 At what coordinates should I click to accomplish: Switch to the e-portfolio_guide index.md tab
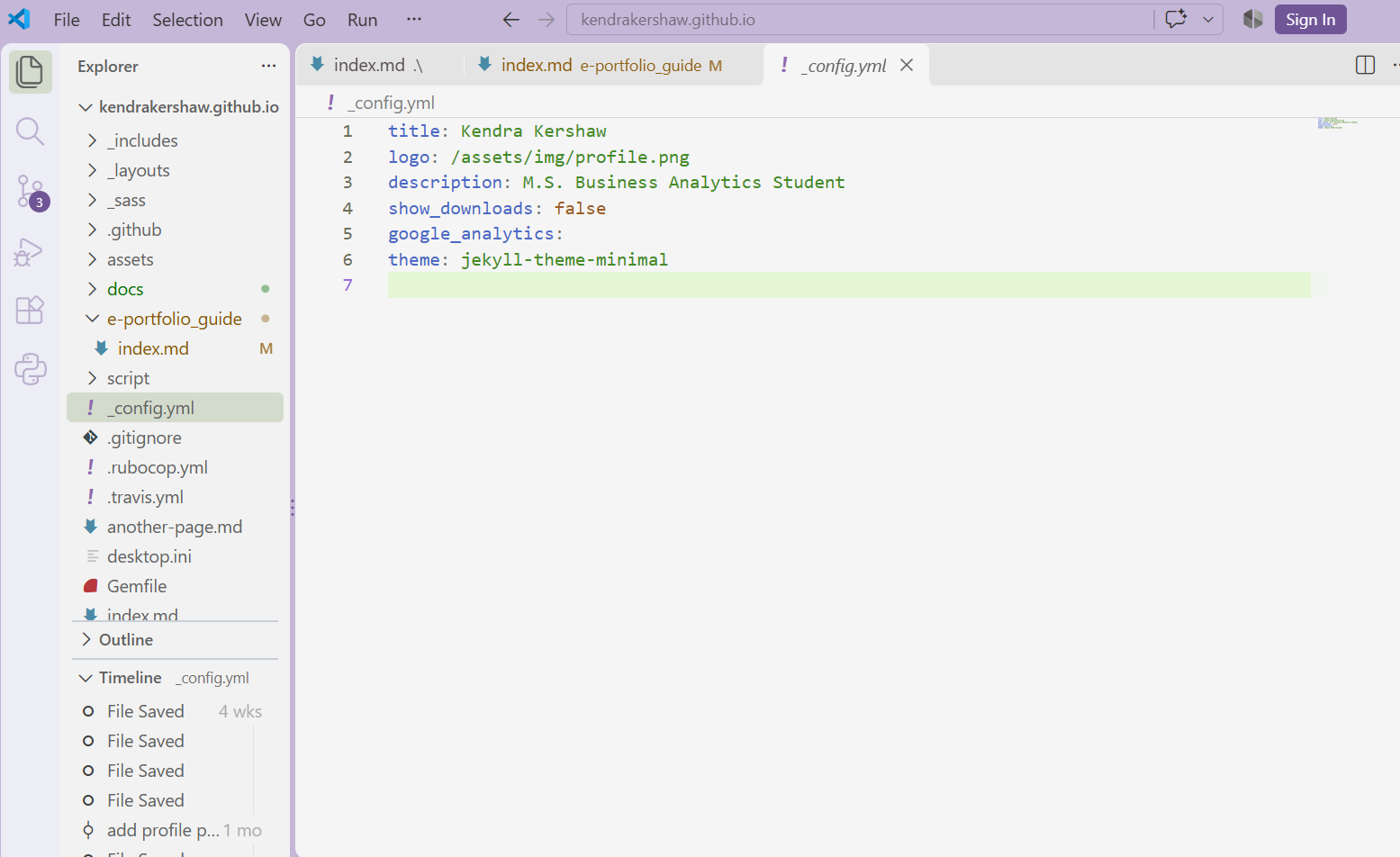614,65
